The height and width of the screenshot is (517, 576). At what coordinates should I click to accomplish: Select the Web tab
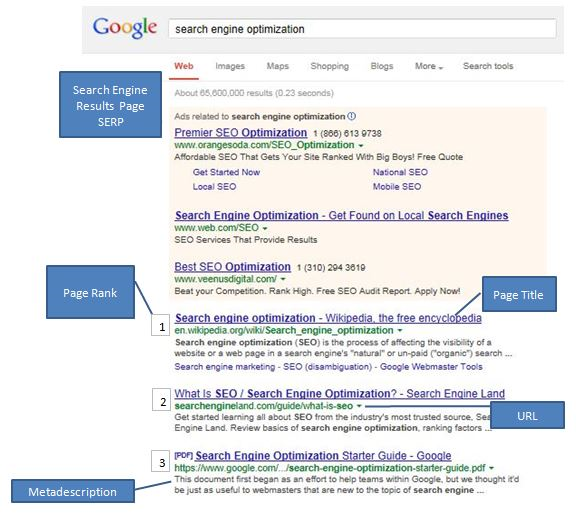tap(184, 66)
